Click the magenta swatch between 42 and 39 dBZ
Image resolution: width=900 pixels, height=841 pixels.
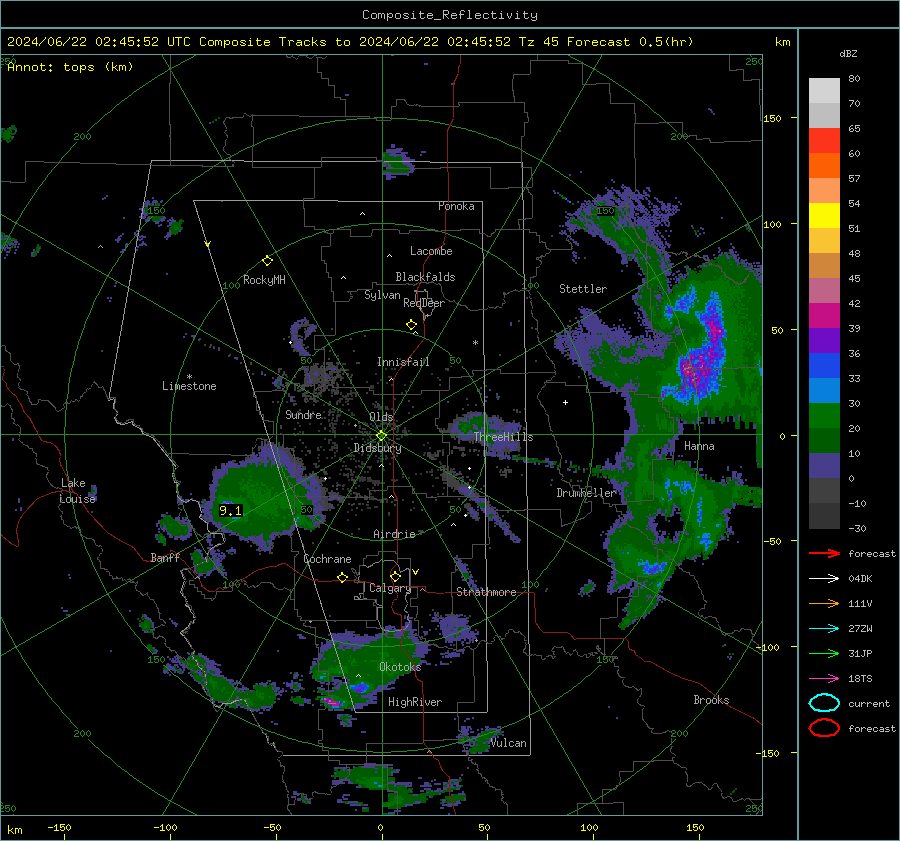(824, 316)
